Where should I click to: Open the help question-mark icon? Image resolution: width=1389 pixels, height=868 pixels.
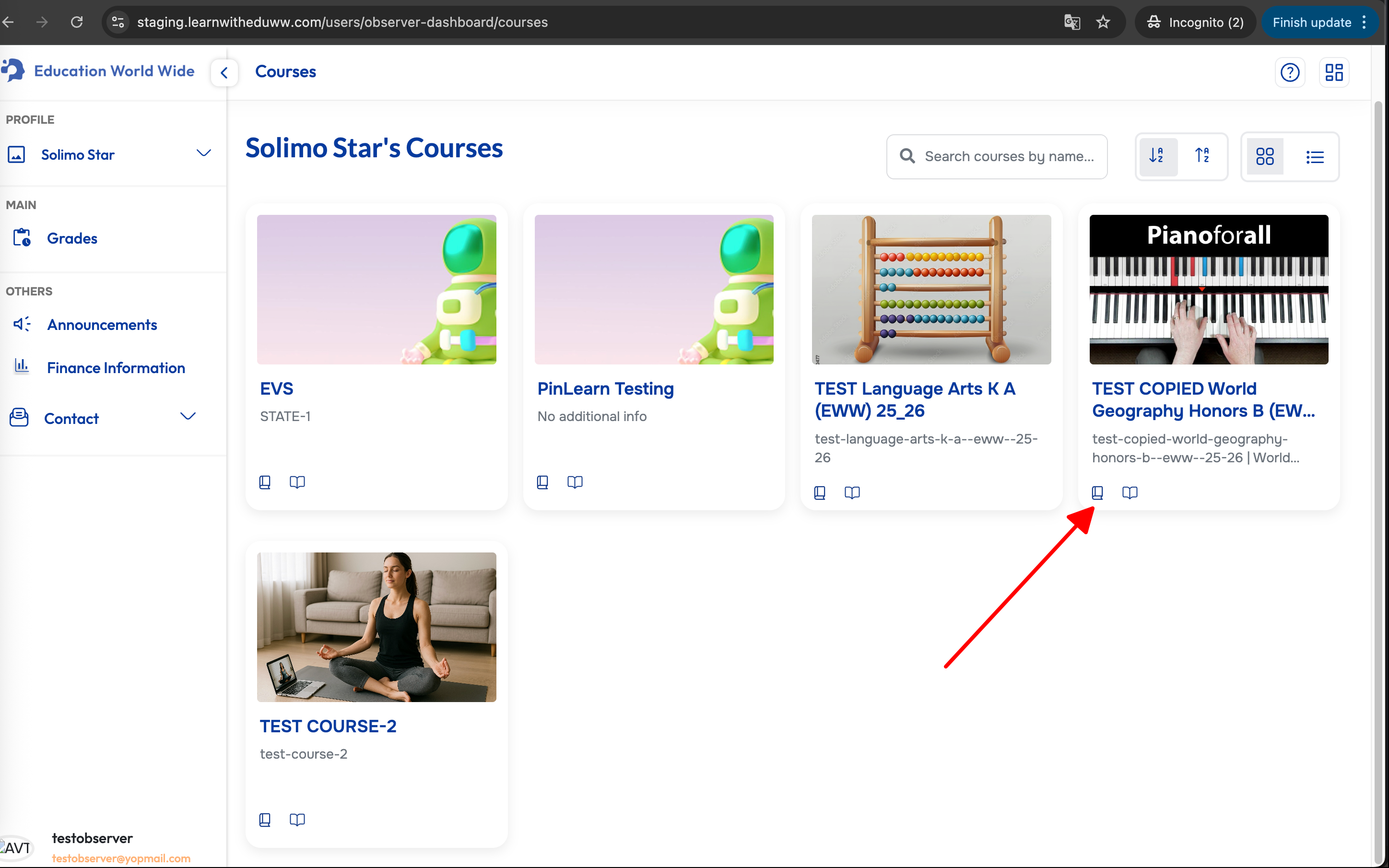pos(1289,72)
